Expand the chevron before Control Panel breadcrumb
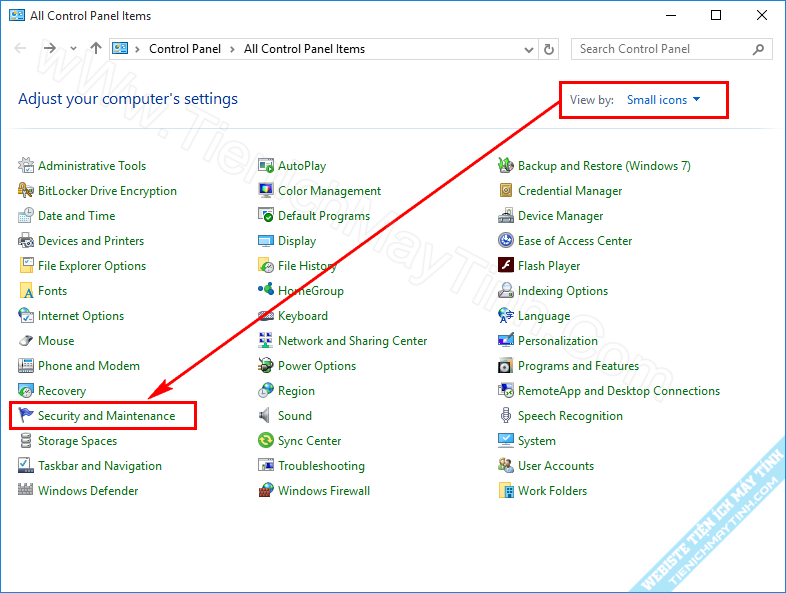 point(137,49)
